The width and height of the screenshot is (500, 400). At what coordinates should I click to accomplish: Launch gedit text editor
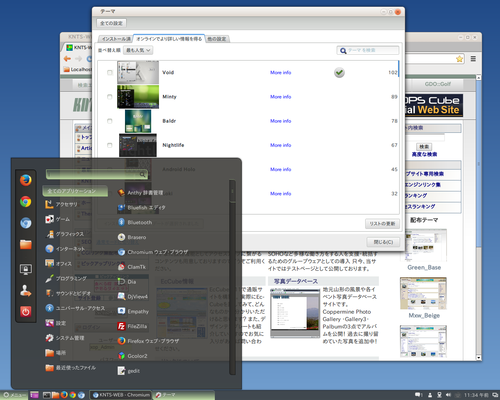point(129,371)
